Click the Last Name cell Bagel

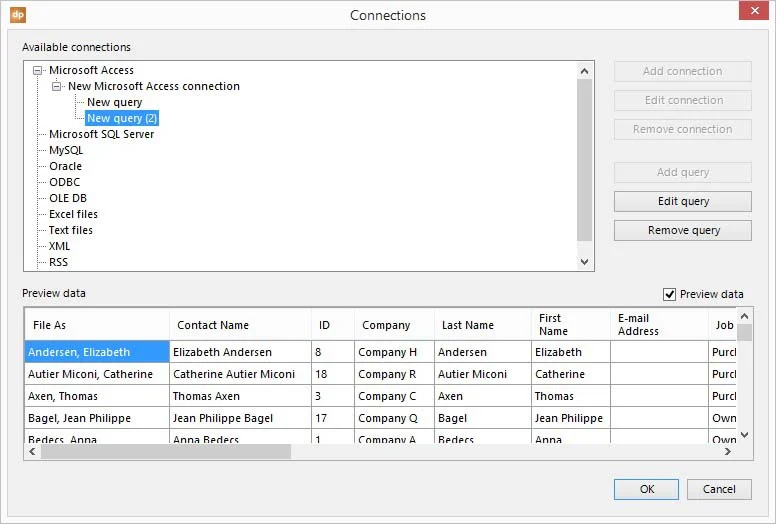[x=483, y=418]
